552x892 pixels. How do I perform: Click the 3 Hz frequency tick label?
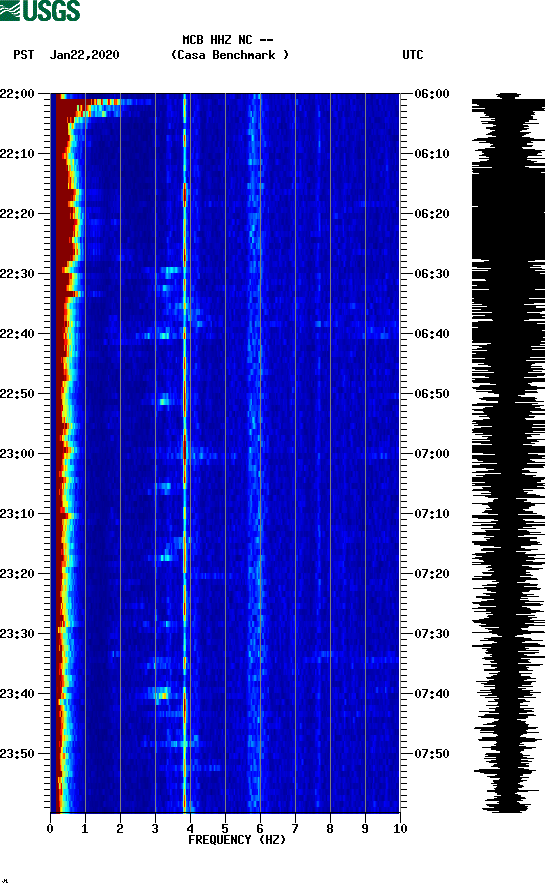(155, 829)
